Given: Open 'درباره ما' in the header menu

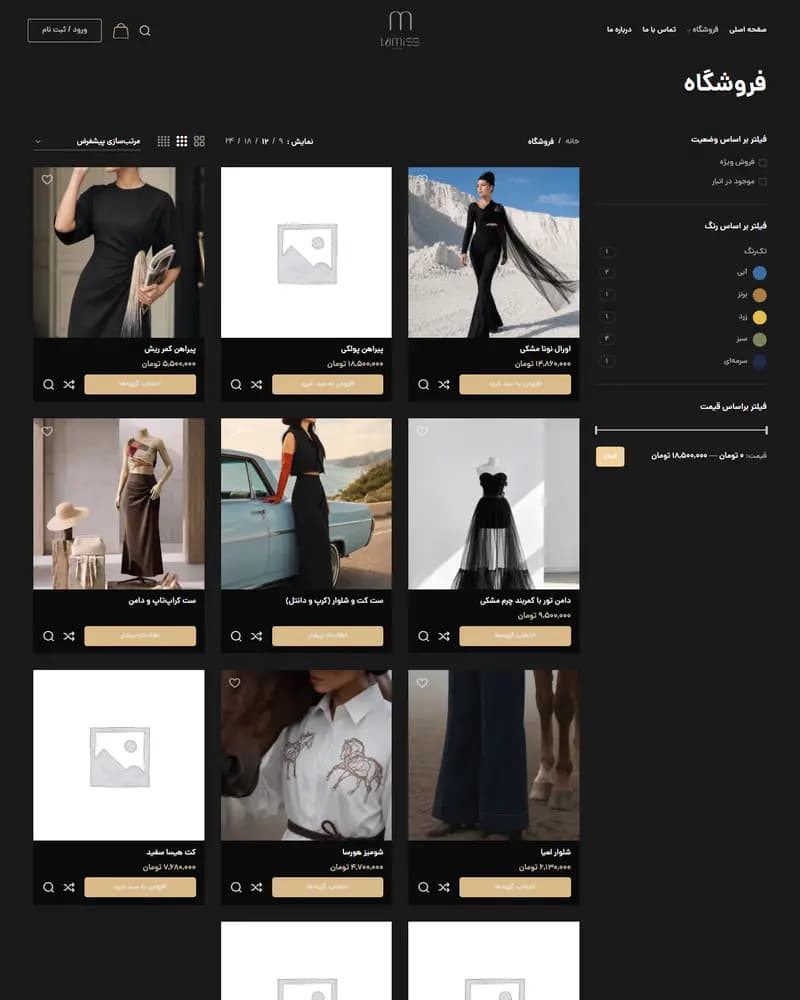Looking at the screenshot, I should pyautogui.click(x=619, y=29).
